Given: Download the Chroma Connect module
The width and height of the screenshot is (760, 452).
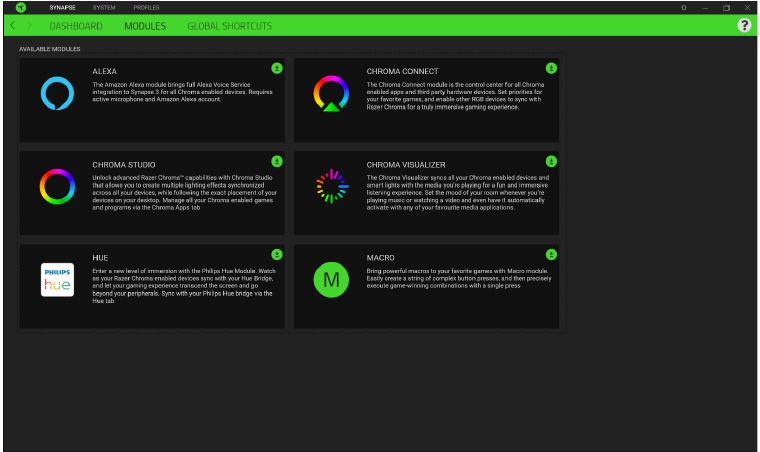Looking at the screenshot, I should [551, 68].
